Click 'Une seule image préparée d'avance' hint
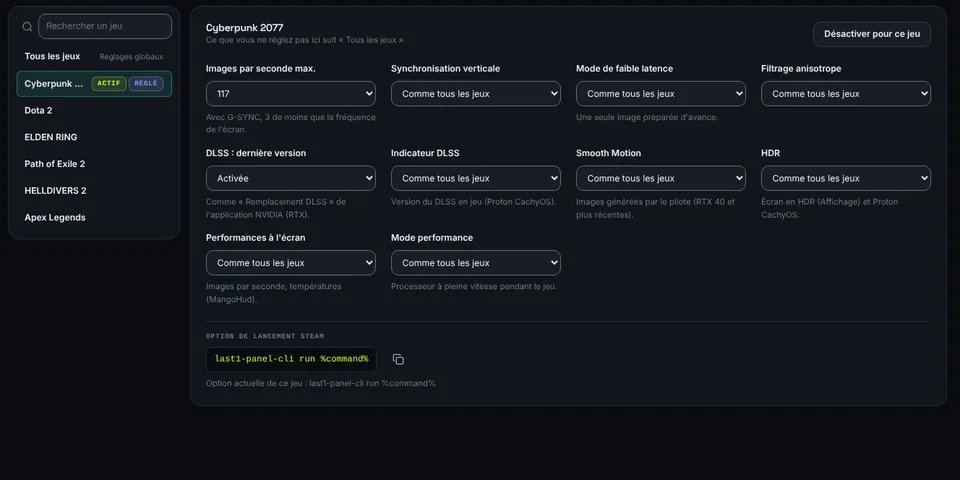Viewport: 960px width, 480px height. click(x=647, y=117)
